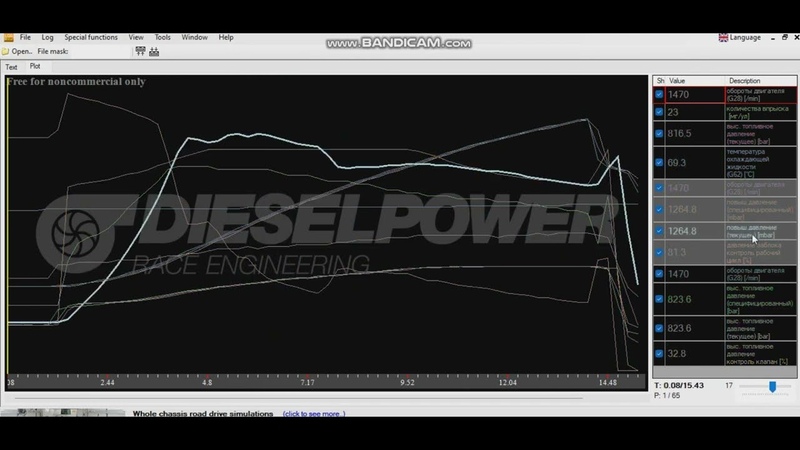This screenshot has height=450, width=800.
Task: Click "Whole chassis road drive simulations" text
Action: 203,414
